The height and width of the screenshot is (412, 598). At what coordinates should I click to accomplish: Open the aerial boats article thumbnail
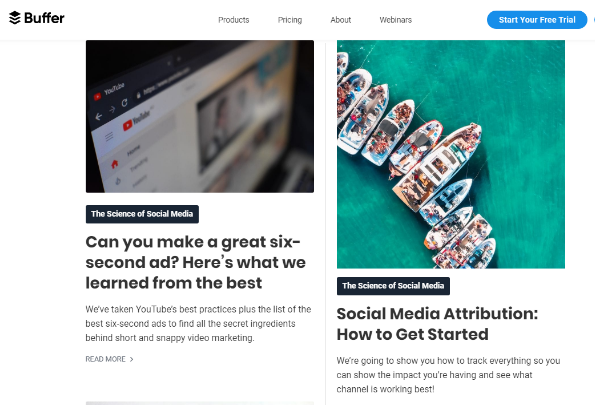click(451, 154)
